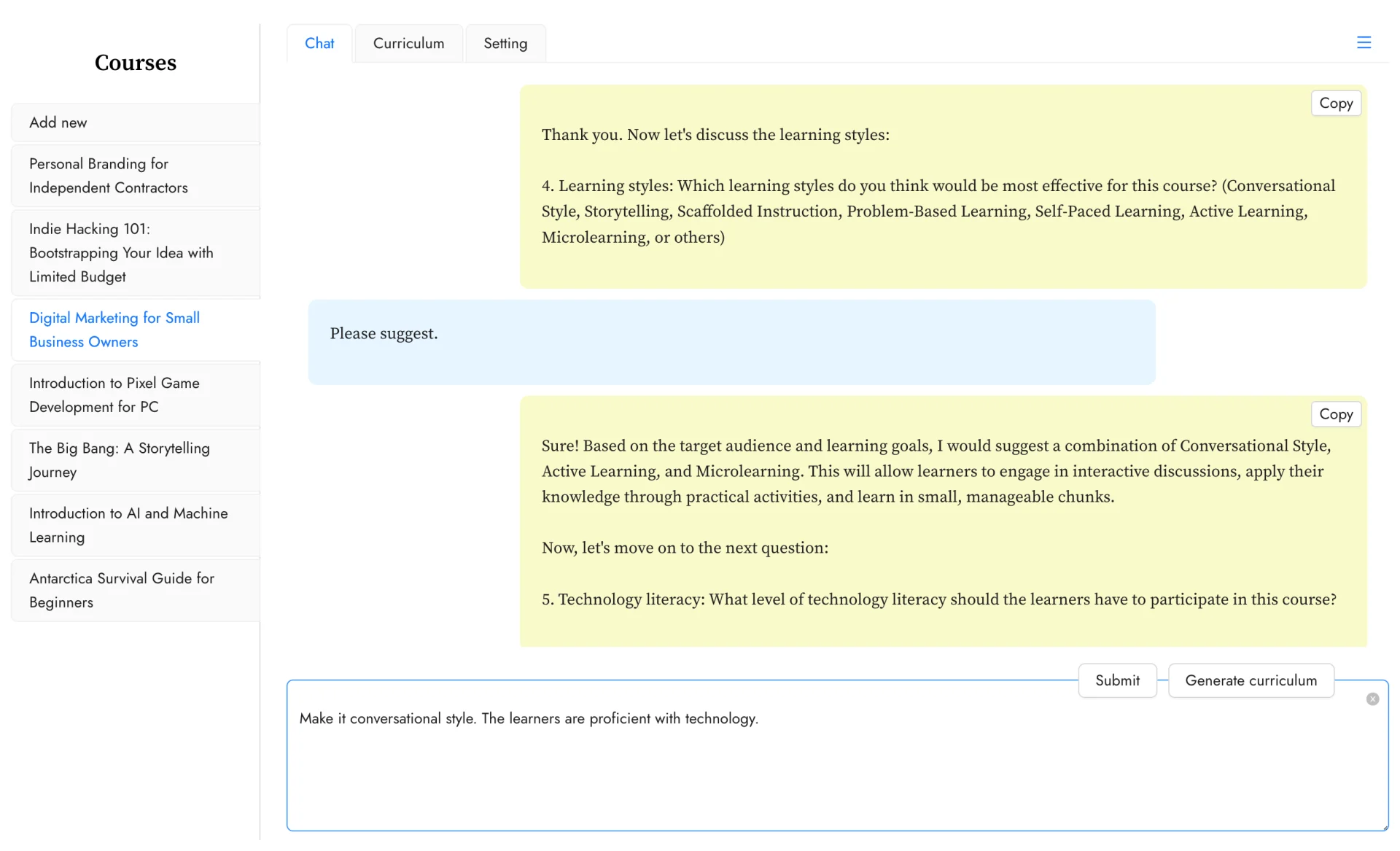Screen dimensions: 1400x851
Task: Open the Setting tab
Action: [505, 43]
